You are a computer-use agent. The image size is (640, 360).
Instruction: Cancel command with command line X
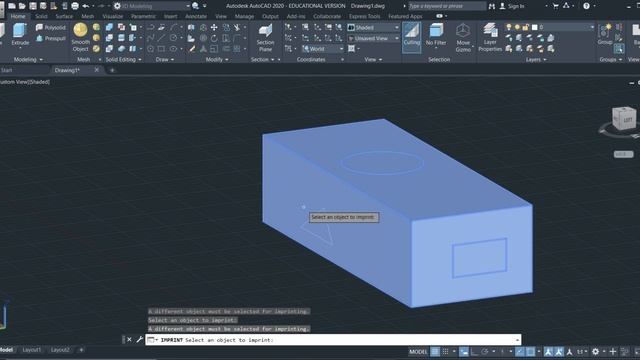pos(129,340)
